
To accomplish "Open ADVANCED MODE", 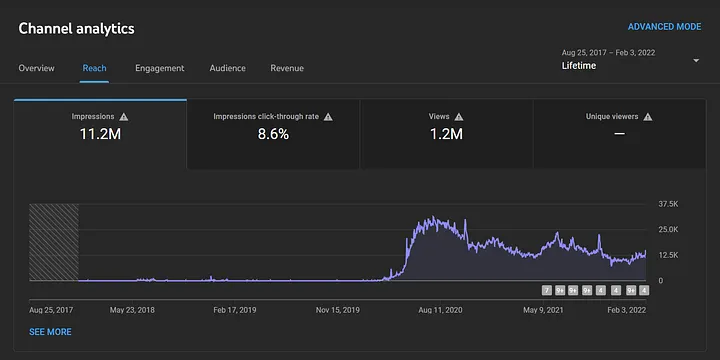I will (x=664, y=27).
